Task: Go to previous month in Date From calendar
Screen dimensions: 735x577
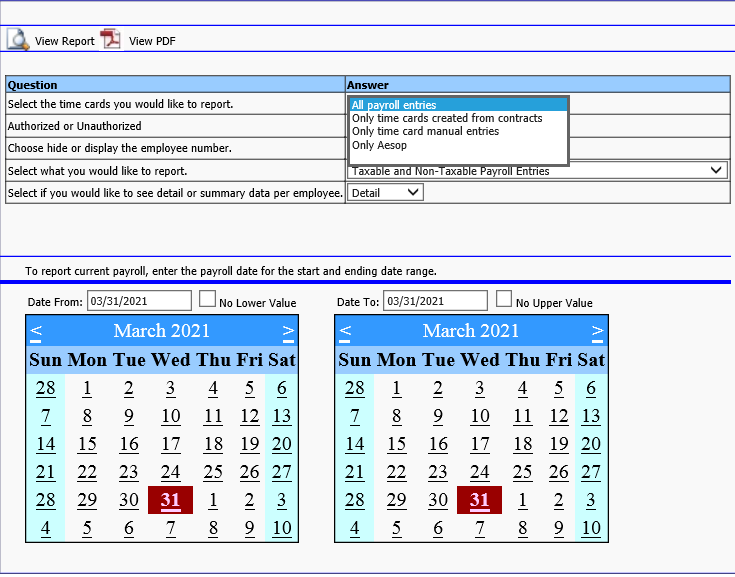Action: (x=36, y=331)
